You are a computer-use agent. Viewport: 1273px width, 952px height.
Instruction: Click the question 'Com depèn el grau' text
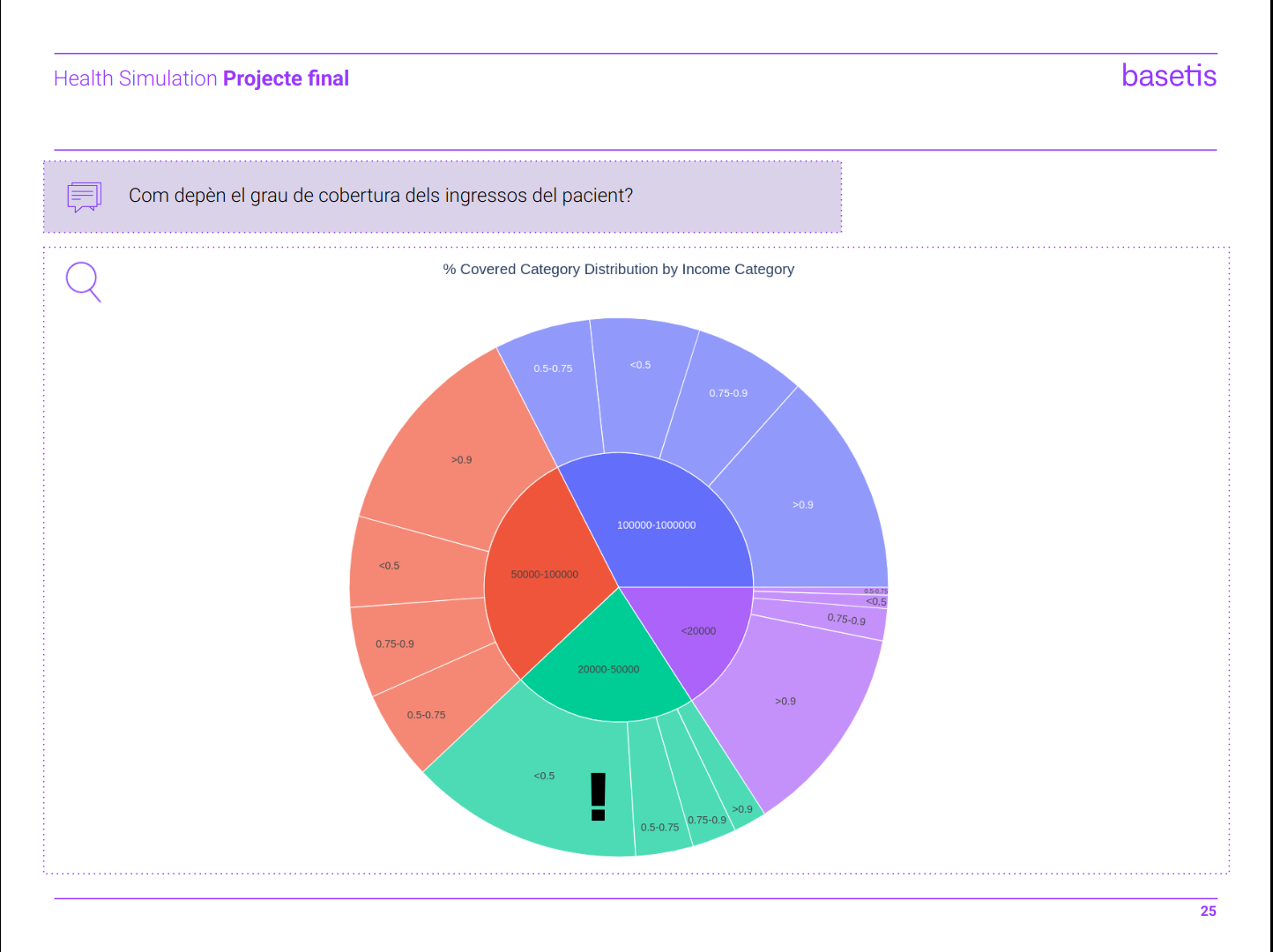[x=380, y=196]
